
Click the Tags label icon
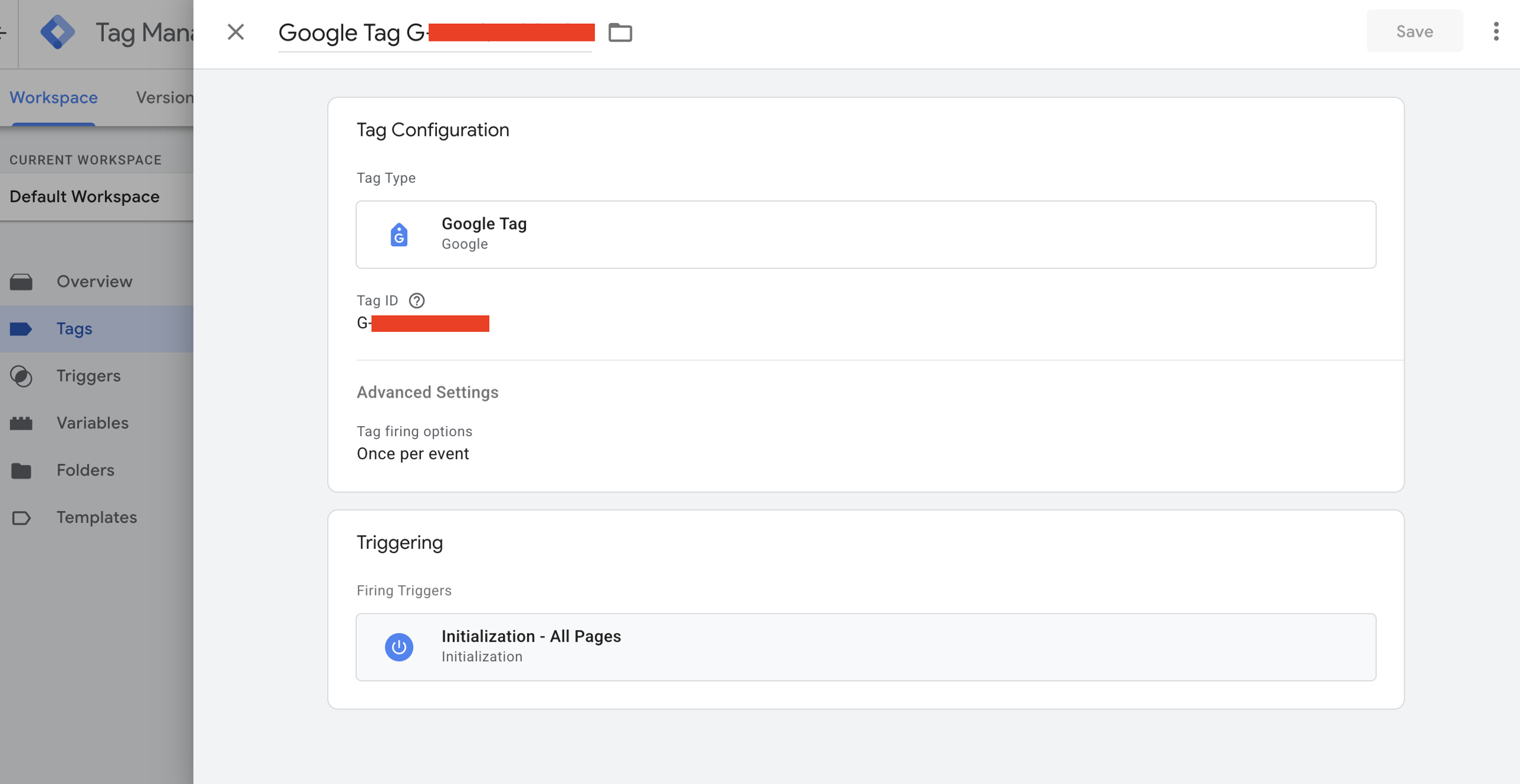(x=21, y=329)
